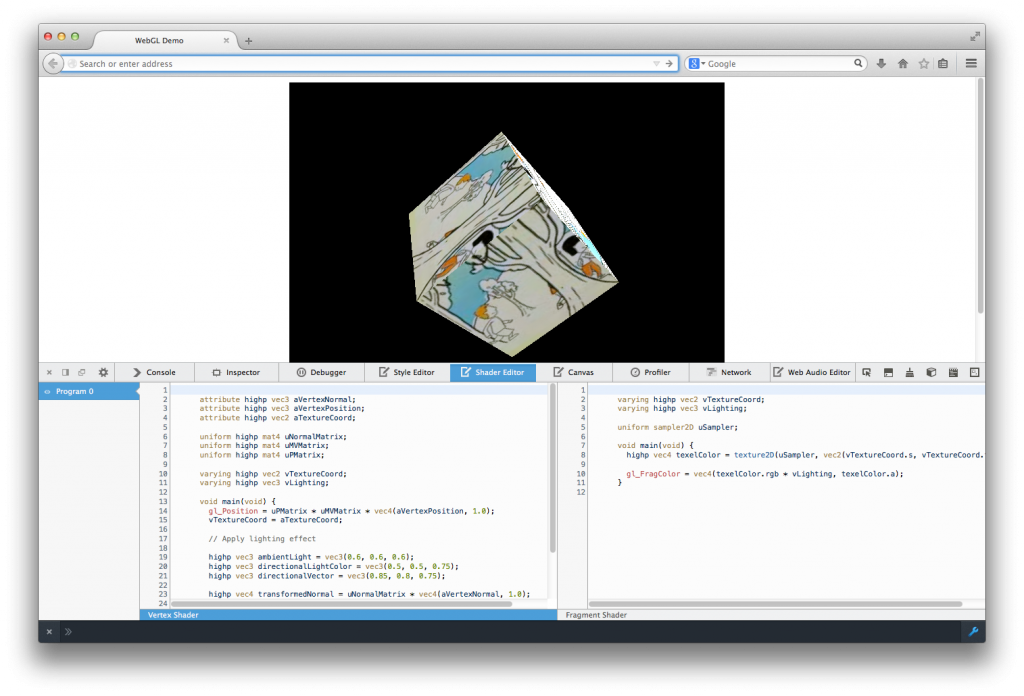The image size is (1024, 696).
Task: Open a new tab with plus button
Action: (248, 41)
